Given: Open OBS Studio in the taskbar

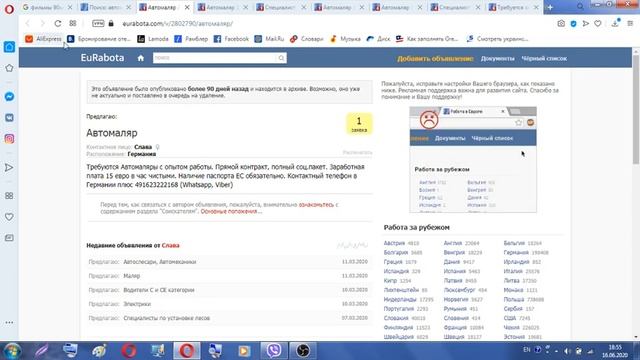Looking at the screenshot, I should (x=303, y=351).
